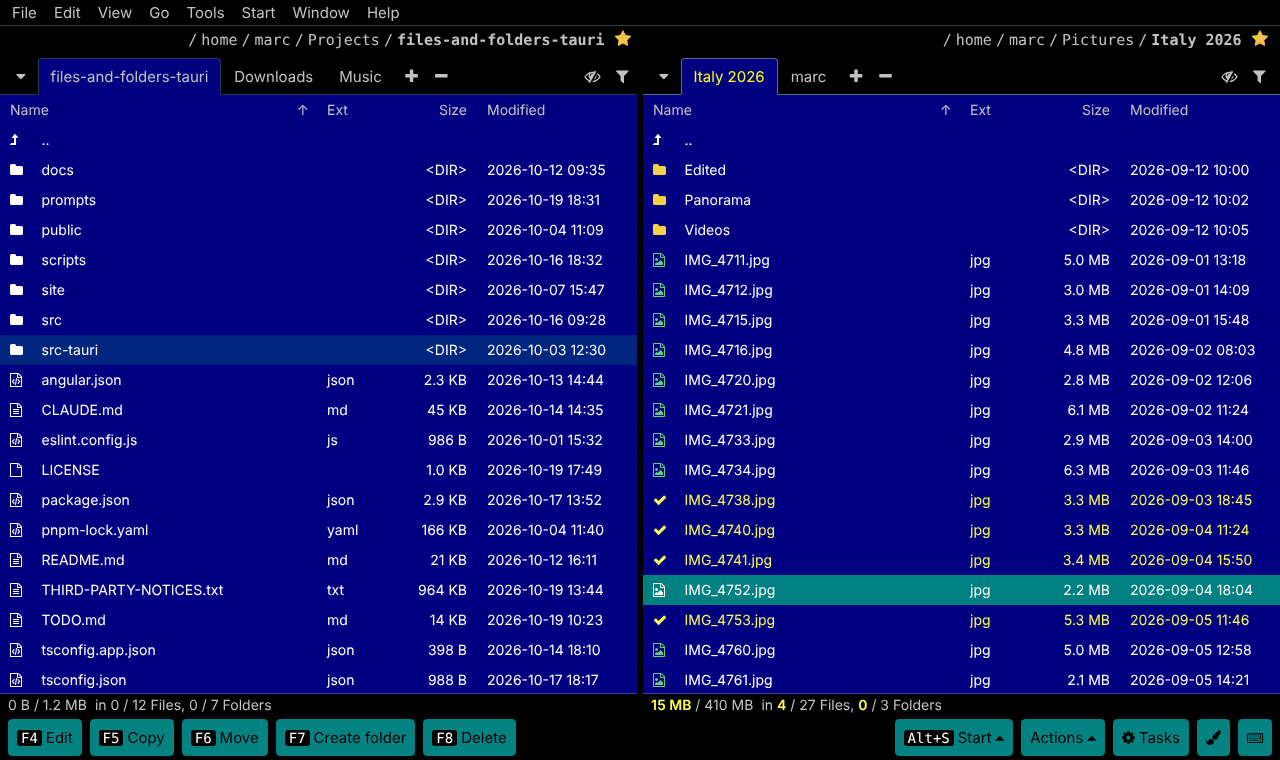
Task: Click the sort arrow in left Name header
Action: (x=303, y=110)
